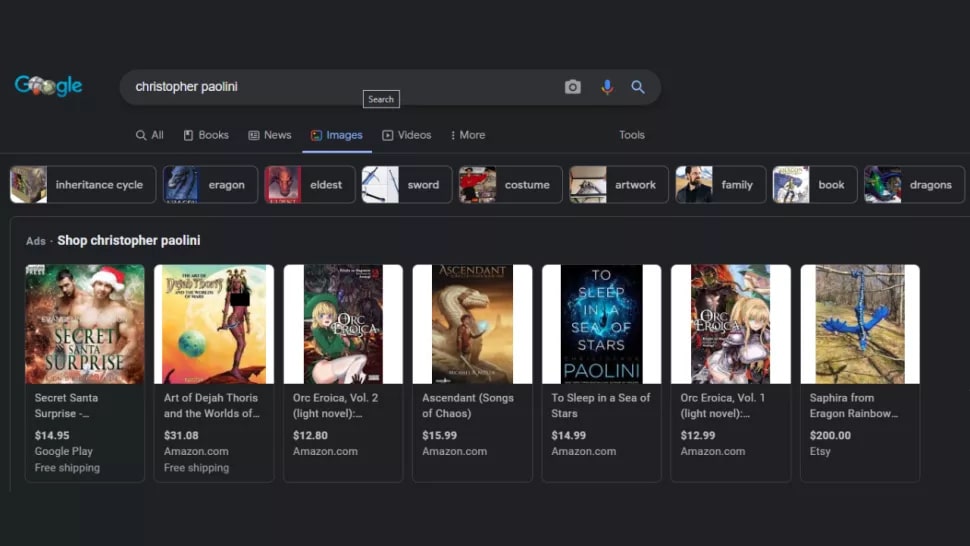Open search by image camera icon
Image resolution: width=970 pixels, height=546 pixels.
pos(573,87)
